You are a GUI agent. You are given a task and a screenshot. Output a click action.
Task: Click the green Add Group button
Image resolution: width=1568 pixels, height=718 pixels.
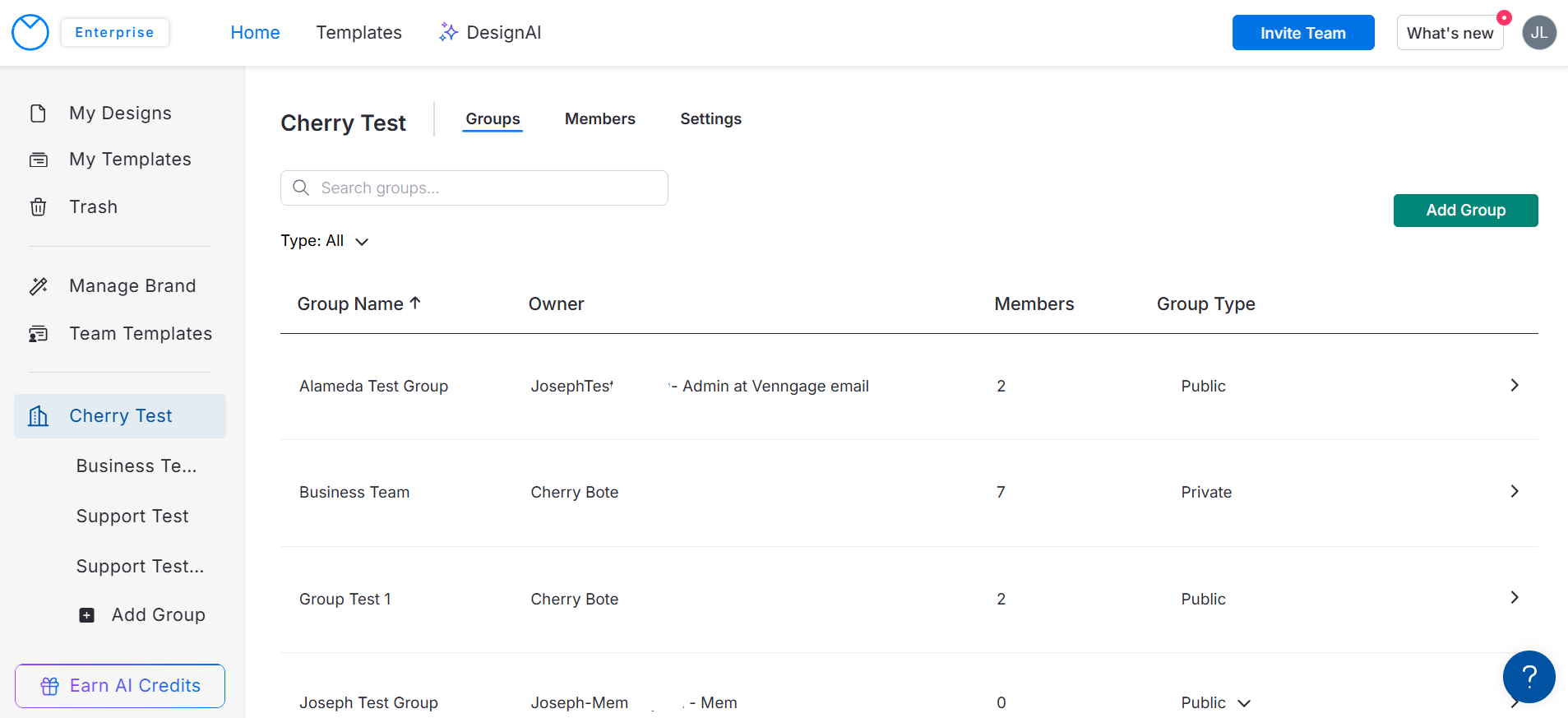[x=1465, y=210]
